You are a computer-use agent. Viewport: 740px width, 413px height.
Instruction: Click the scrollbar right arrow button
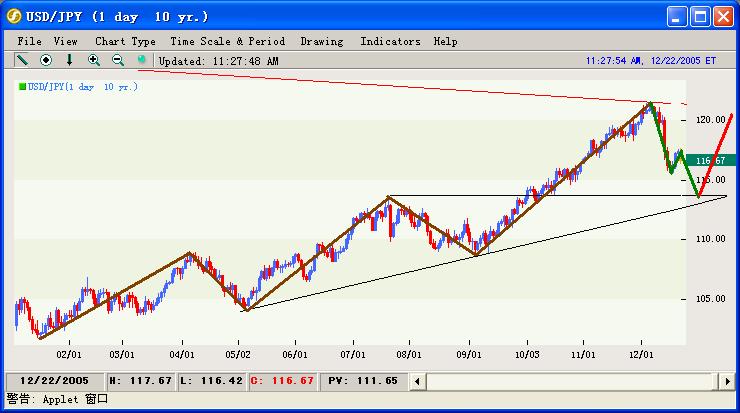[x=727, y=381]
